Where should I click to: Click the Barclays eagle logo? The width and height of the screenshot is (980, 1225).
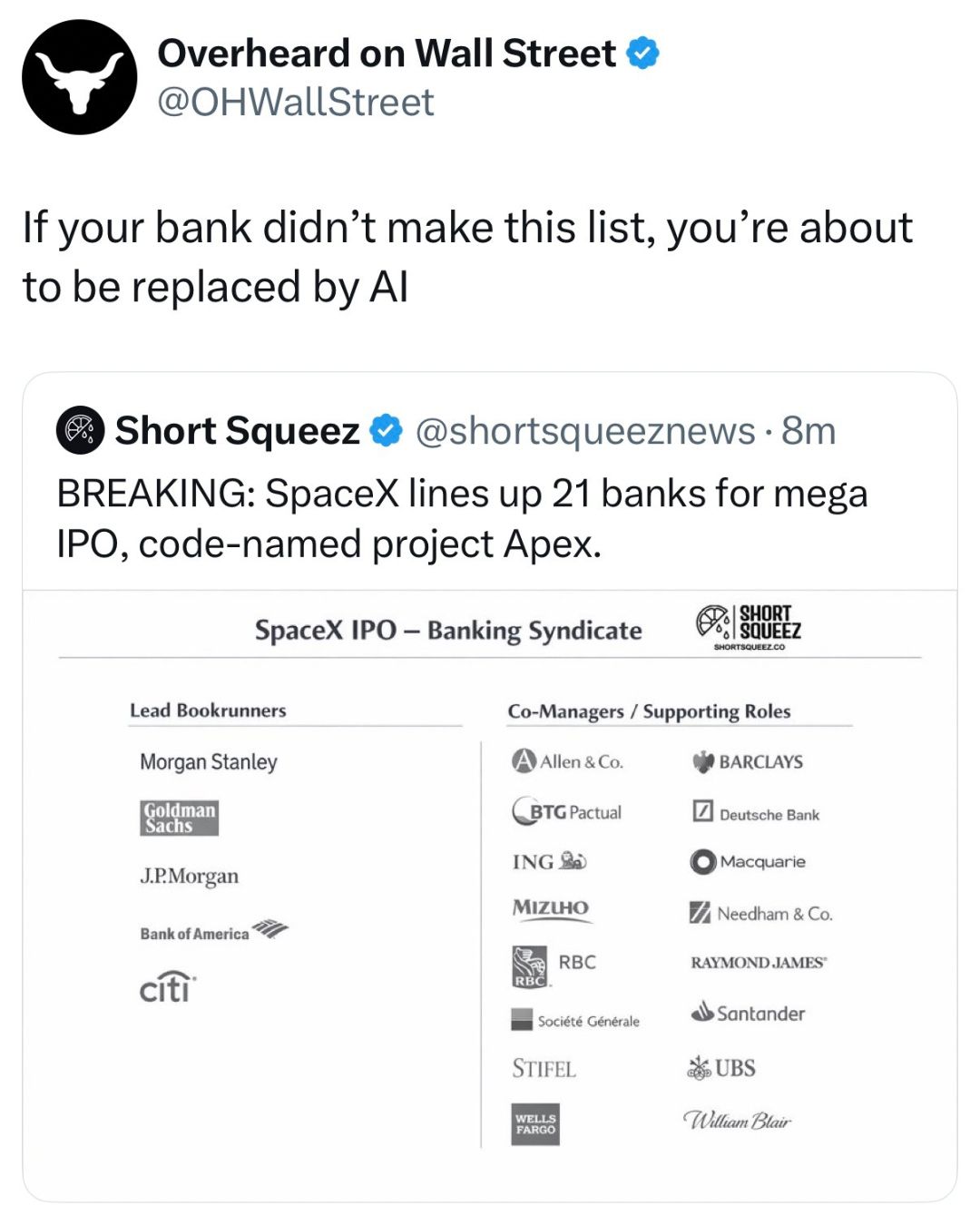coord(703,761)
